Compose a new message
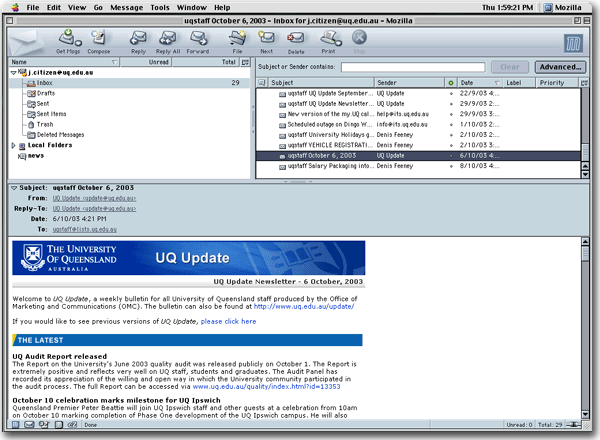The height and width of the screenshot is (440, 600). (99, 40)
